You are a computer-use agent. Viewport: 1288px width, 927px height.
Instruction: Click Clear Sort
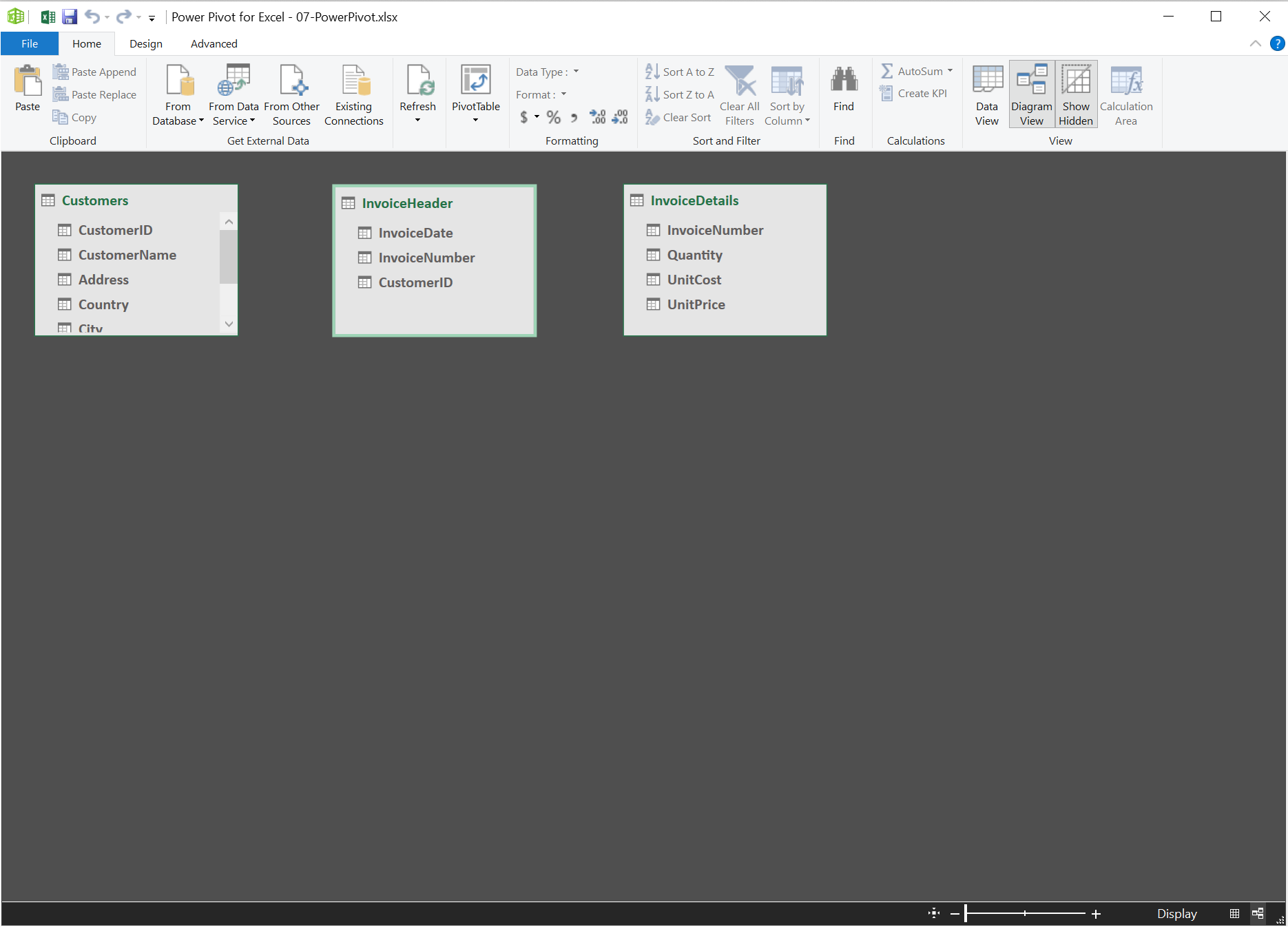678,117
